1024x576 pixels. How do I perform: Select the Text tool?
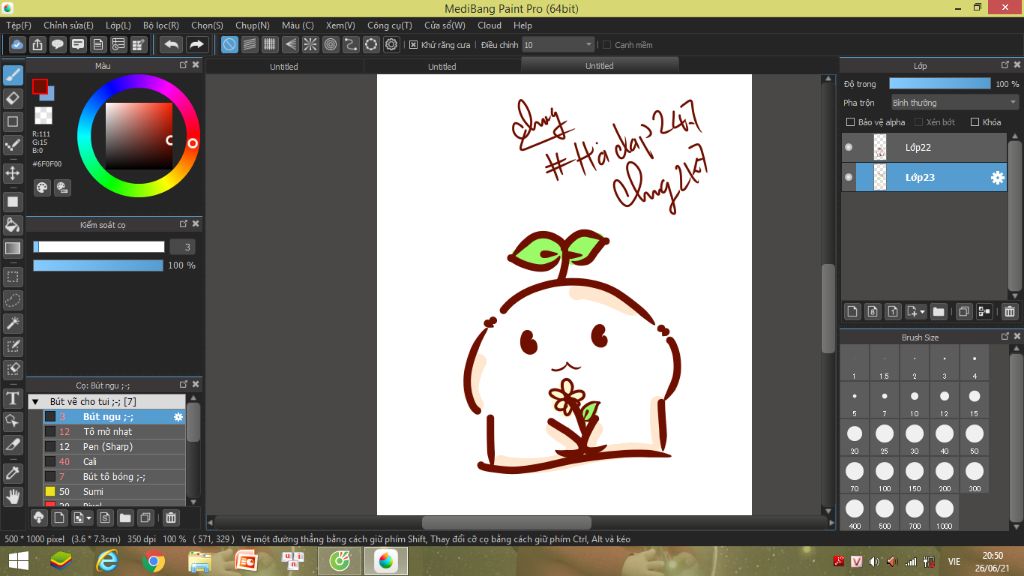[x=12, y=398]
